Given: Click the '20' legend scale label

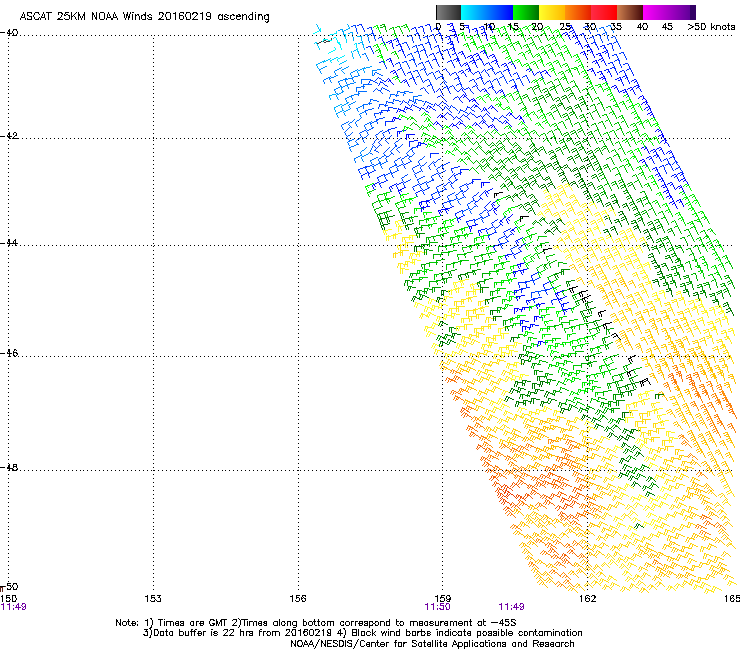Looking at the screenshot, I should point(537,27).
